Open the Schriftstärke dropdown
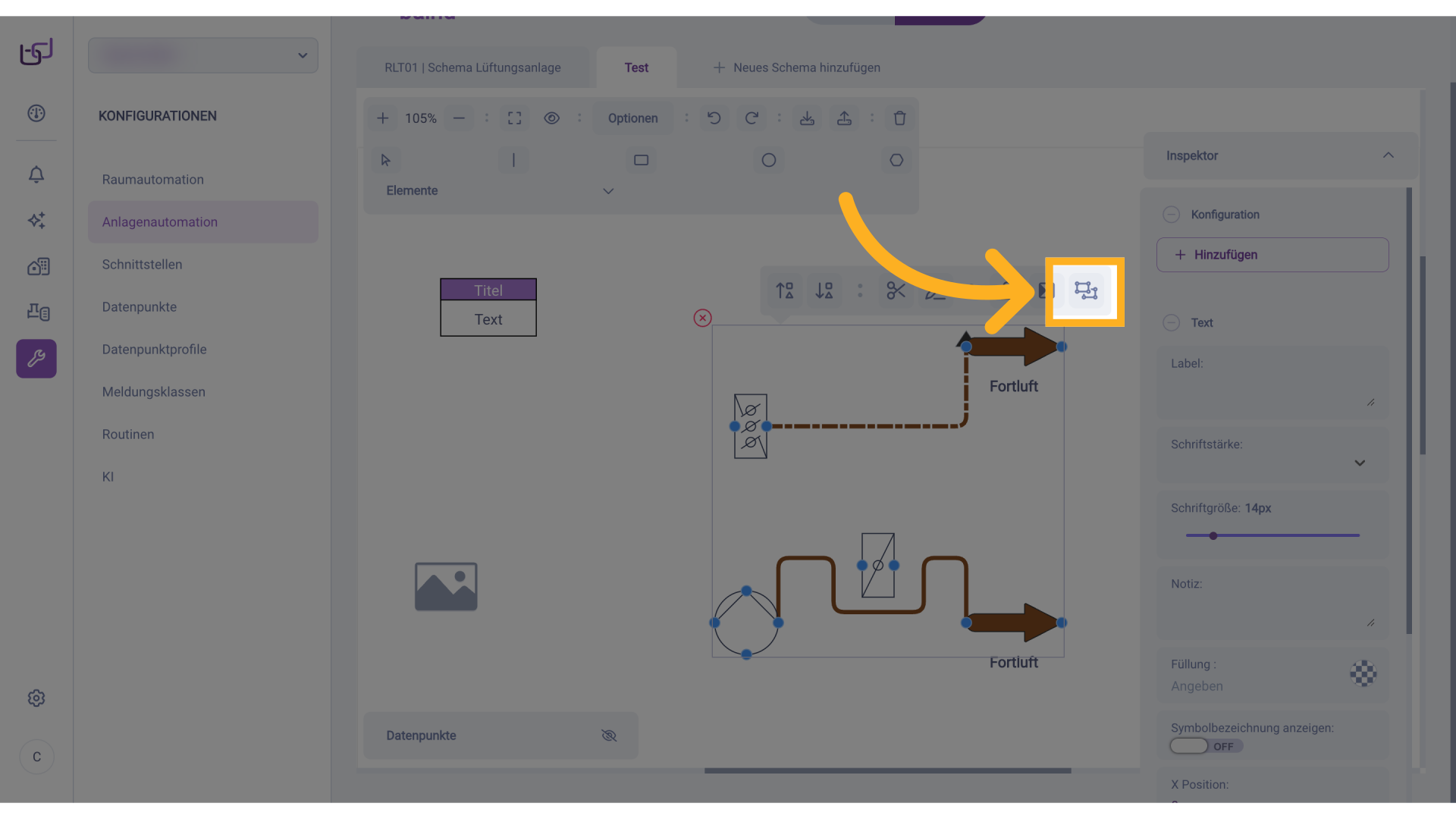Screen dimensions: 1456x819 (1359, 463)
